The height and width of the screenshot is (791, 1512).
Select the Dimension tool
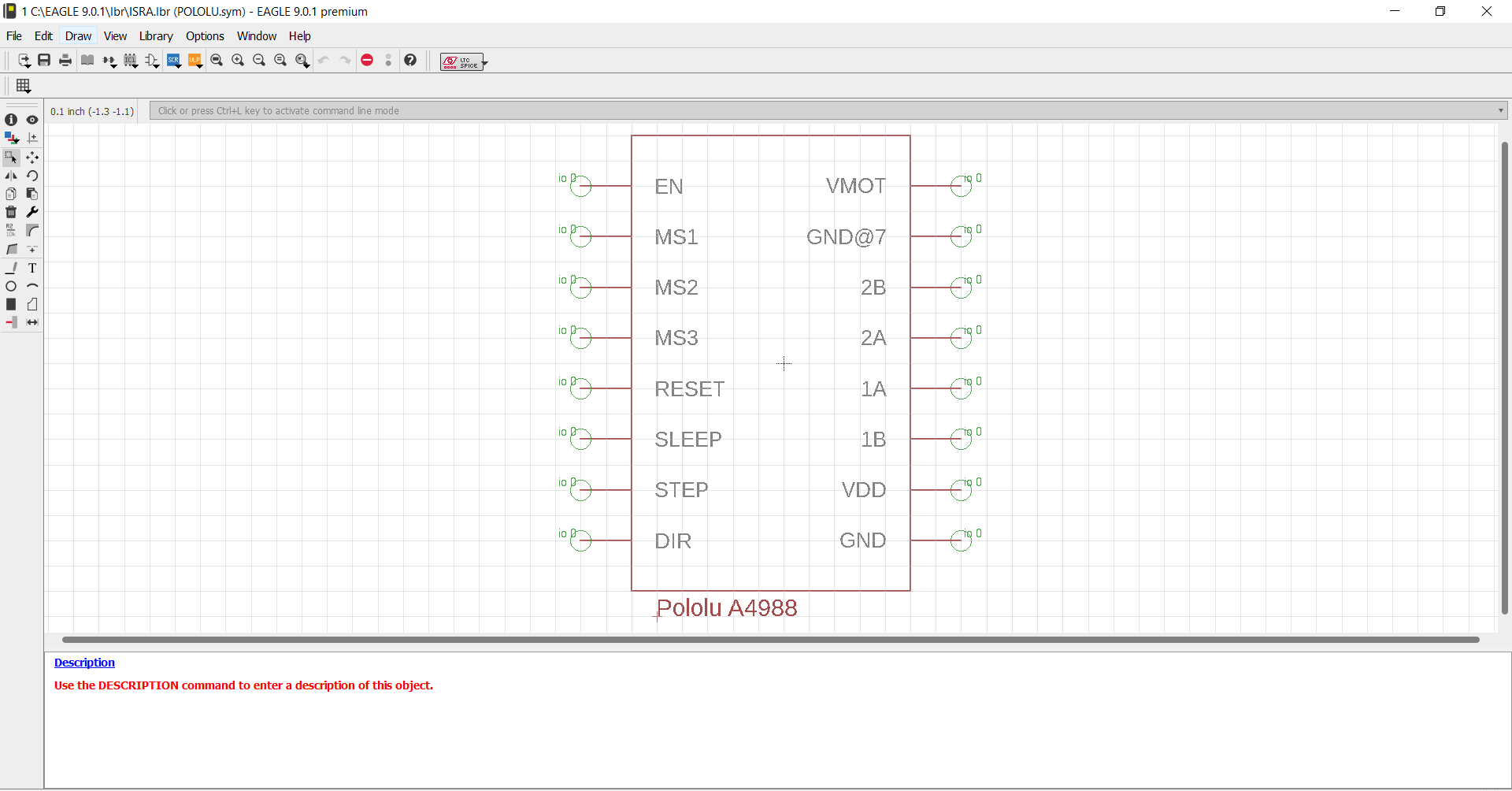pos(32,322)
